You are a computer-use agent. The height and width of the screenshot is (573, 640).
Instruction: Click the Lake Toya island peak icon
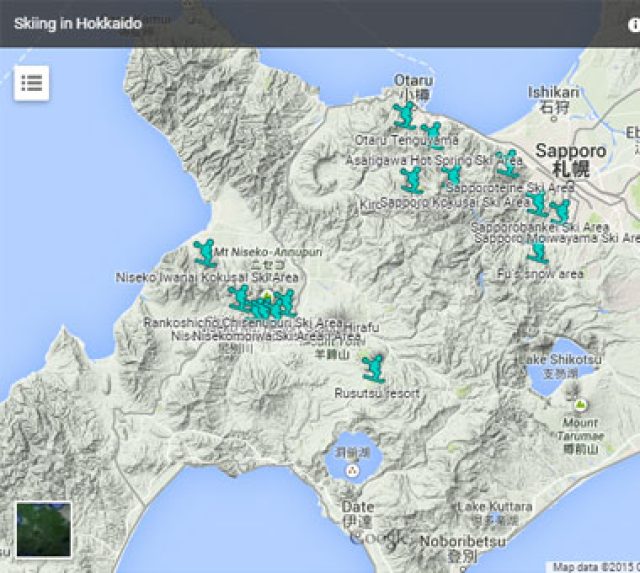[x=352, y=471]
